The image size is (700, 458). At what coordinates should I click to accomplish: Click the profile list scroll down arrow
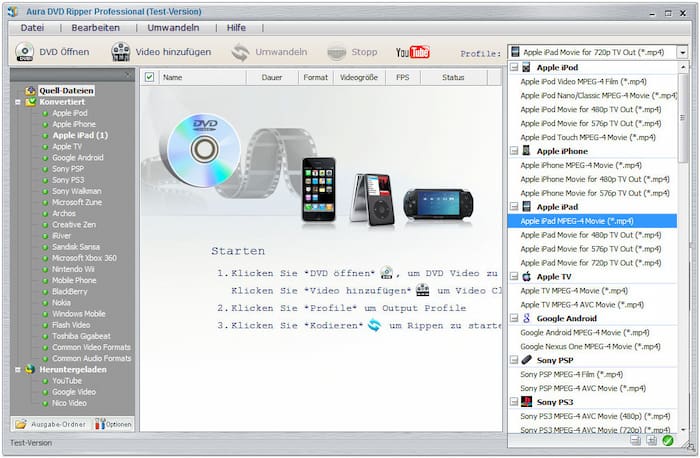[x=683, y=429]
